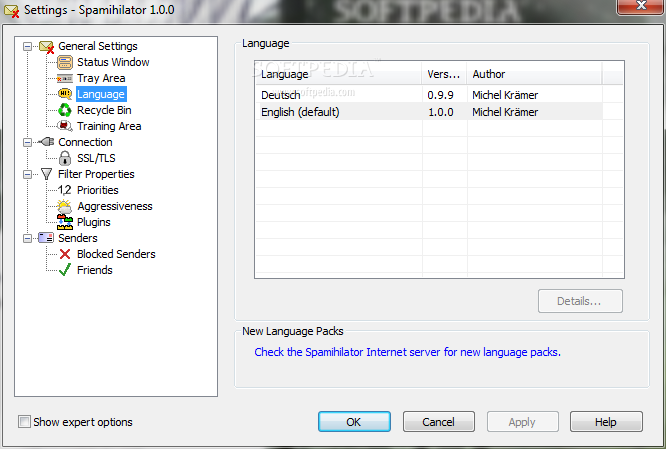666x449 pixels.
Task: Collapse the Senders tree node
Action: [x=27, y=238]
